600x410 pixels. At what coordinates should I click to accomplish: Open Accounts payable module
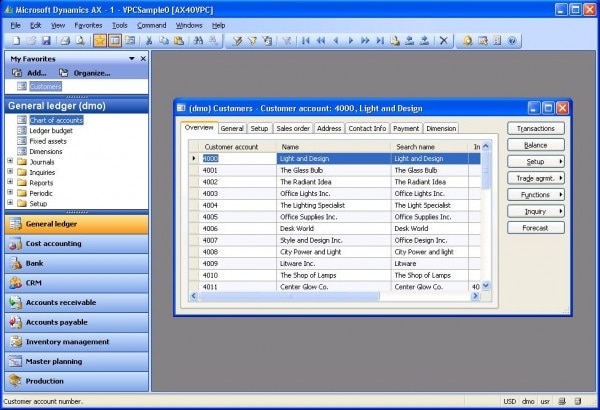pos(77,322)
